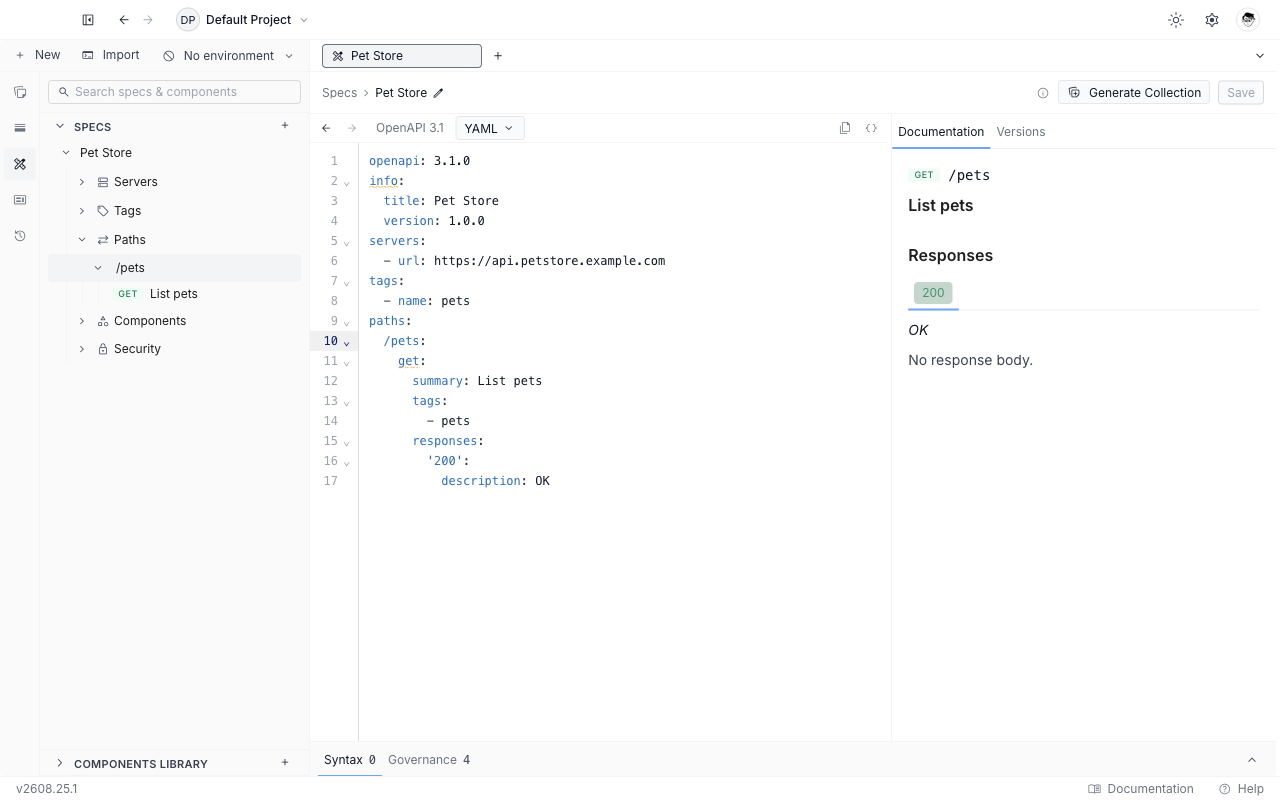
Task: Click the servers url line in editor
Action: coord(524,261)
